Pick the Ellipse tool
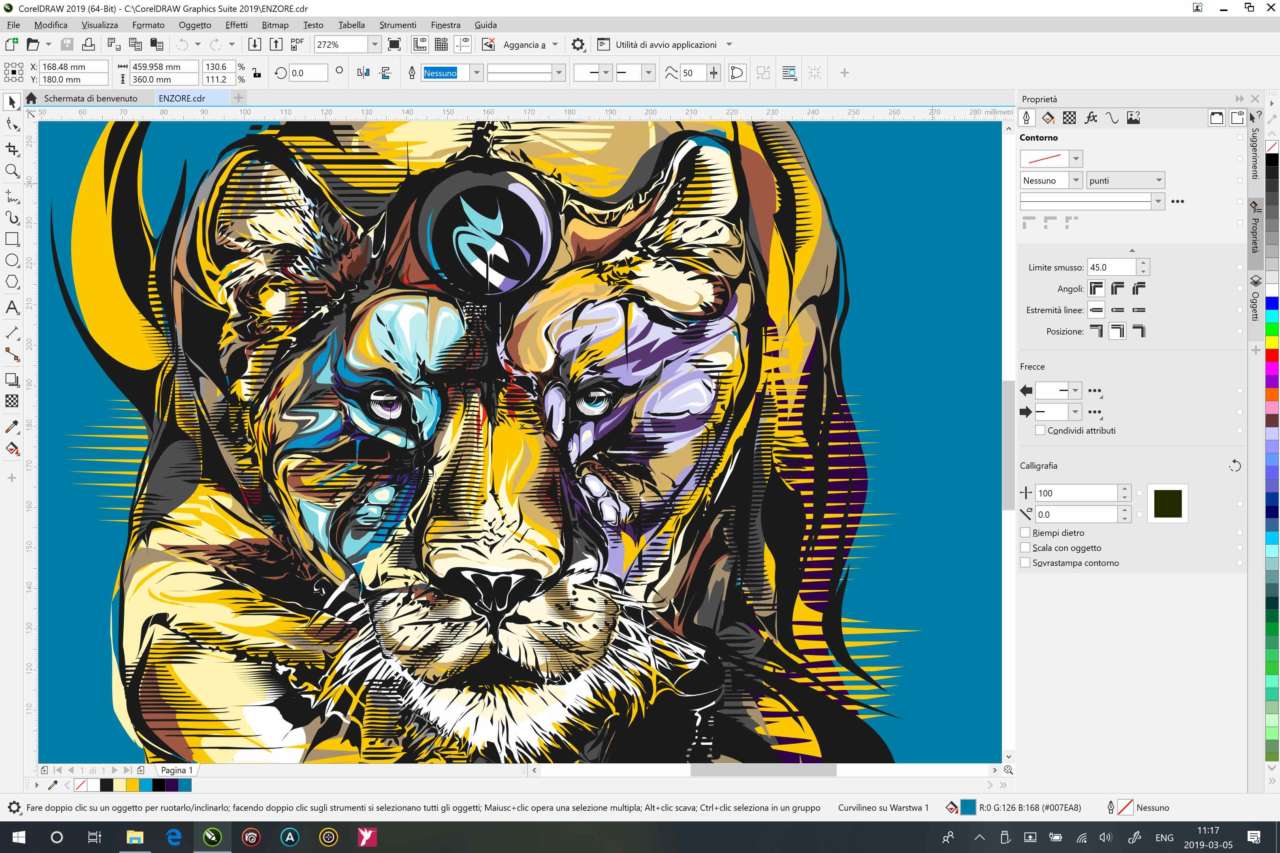The width and height of the screenshot is (1280, 853). (x=12, y=261)
